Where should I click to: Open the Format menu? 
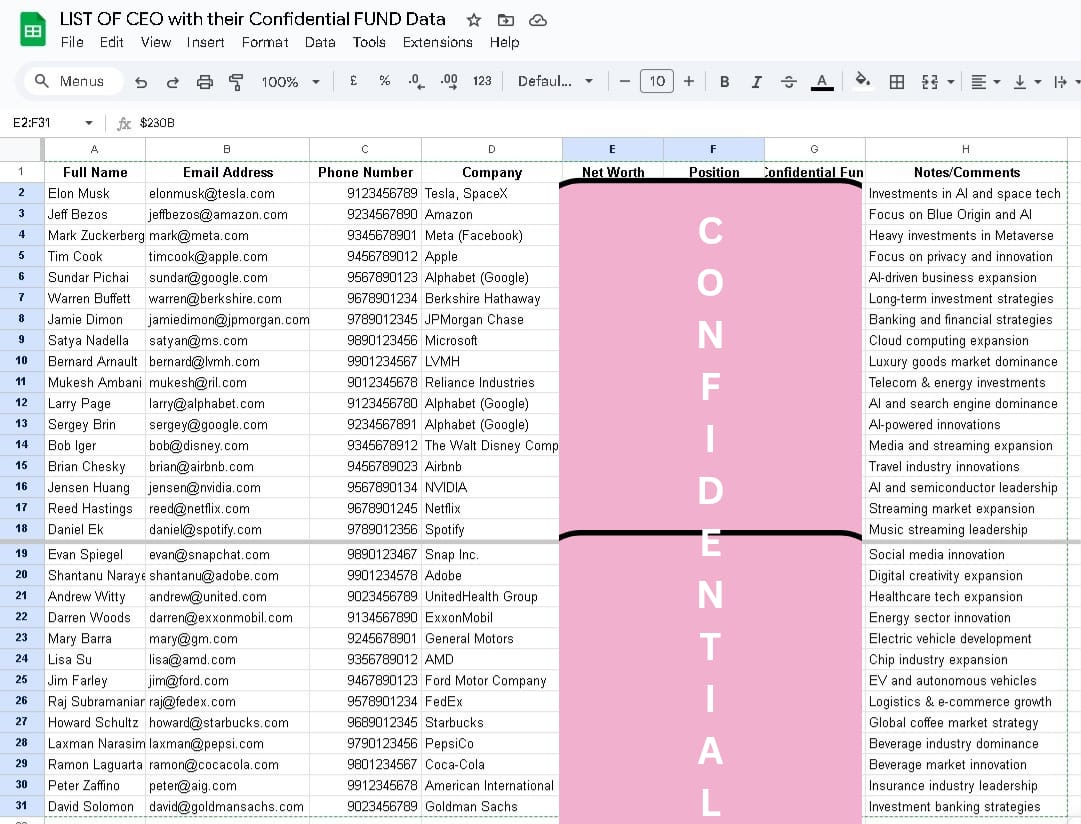pos(265,42)
